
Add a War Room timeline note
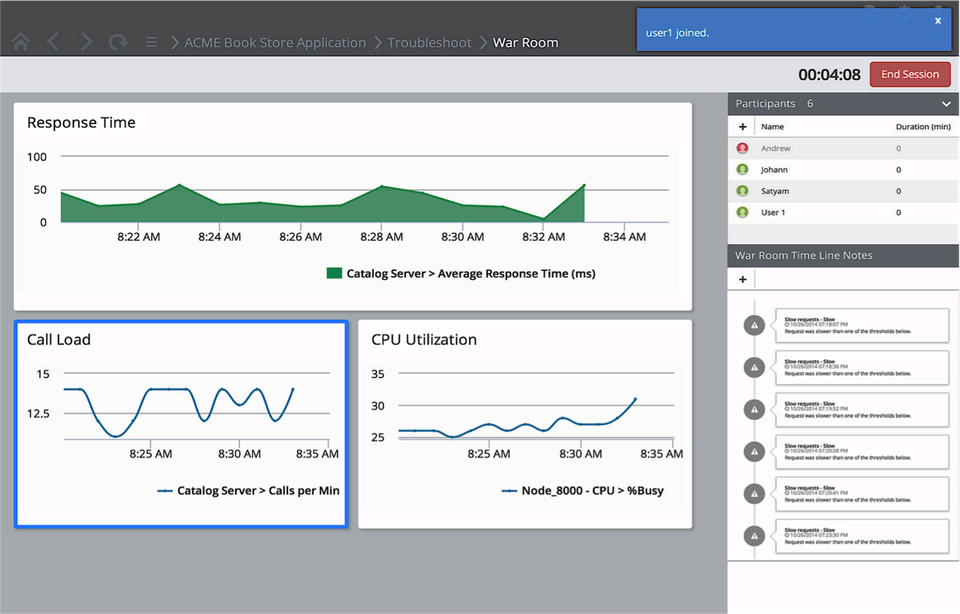(743, 279)
